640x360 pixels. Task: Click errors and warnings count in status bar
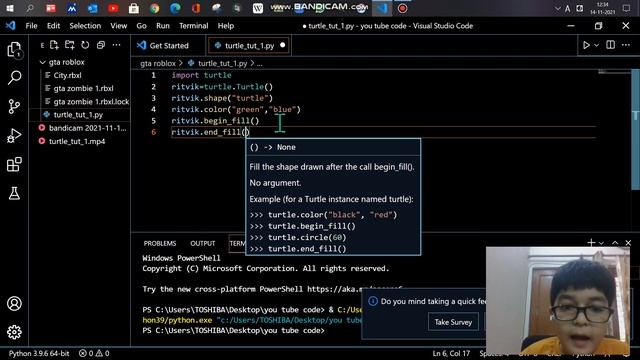point(94,353)
